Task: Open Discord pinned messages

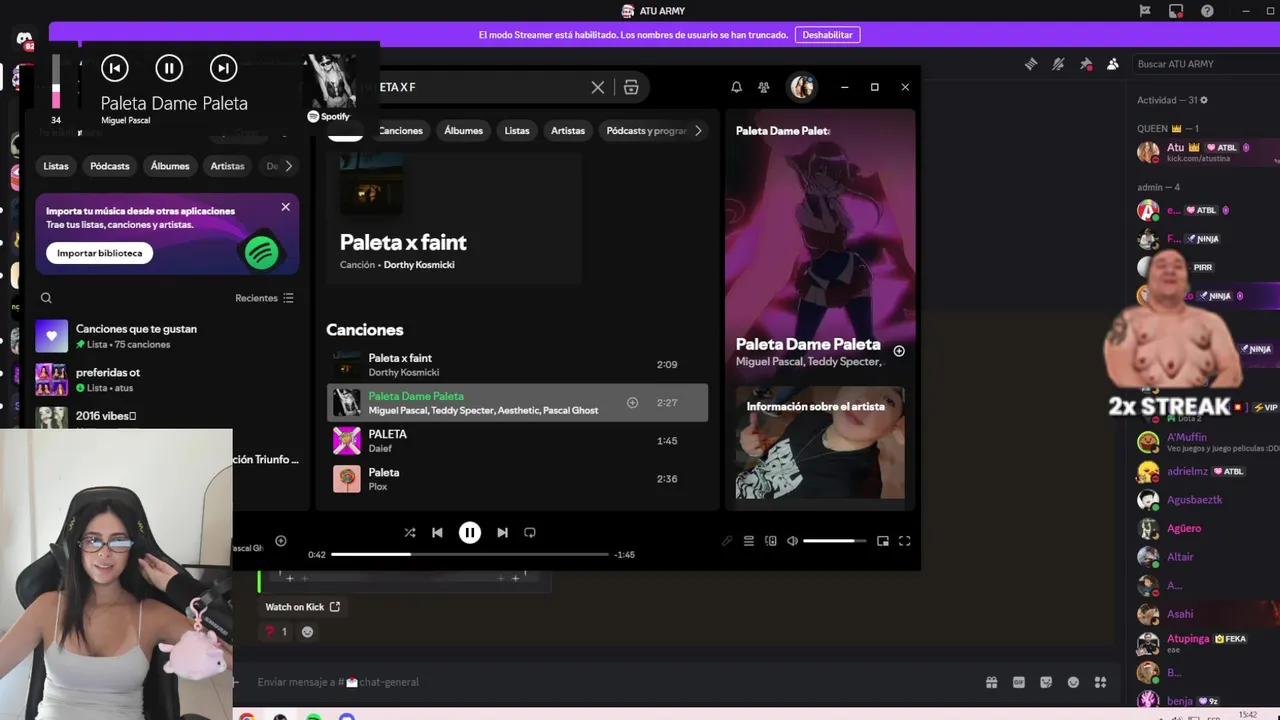Action: click(x=1086, y=64)
